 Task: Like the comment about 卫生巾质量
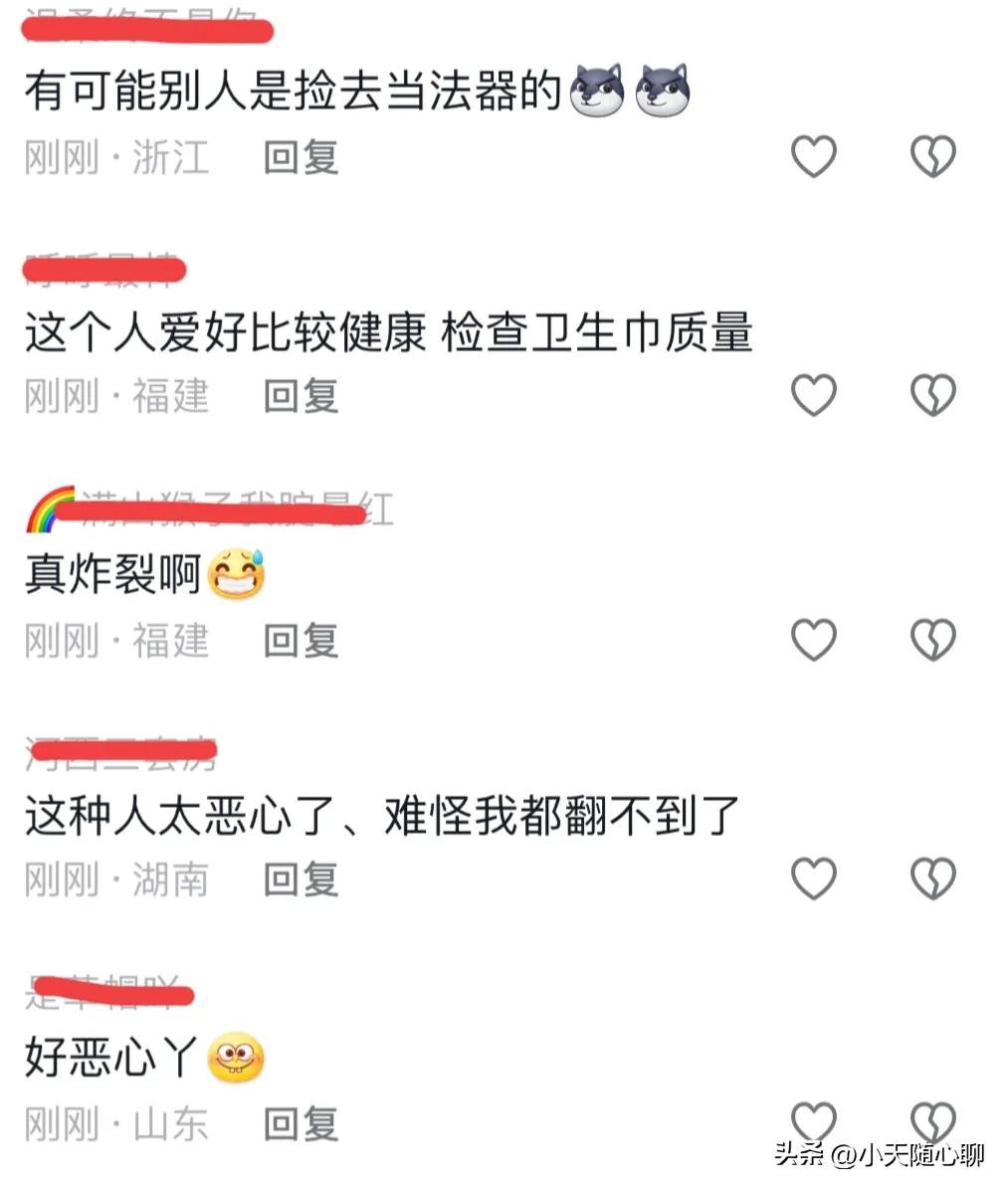click(814, 395)
